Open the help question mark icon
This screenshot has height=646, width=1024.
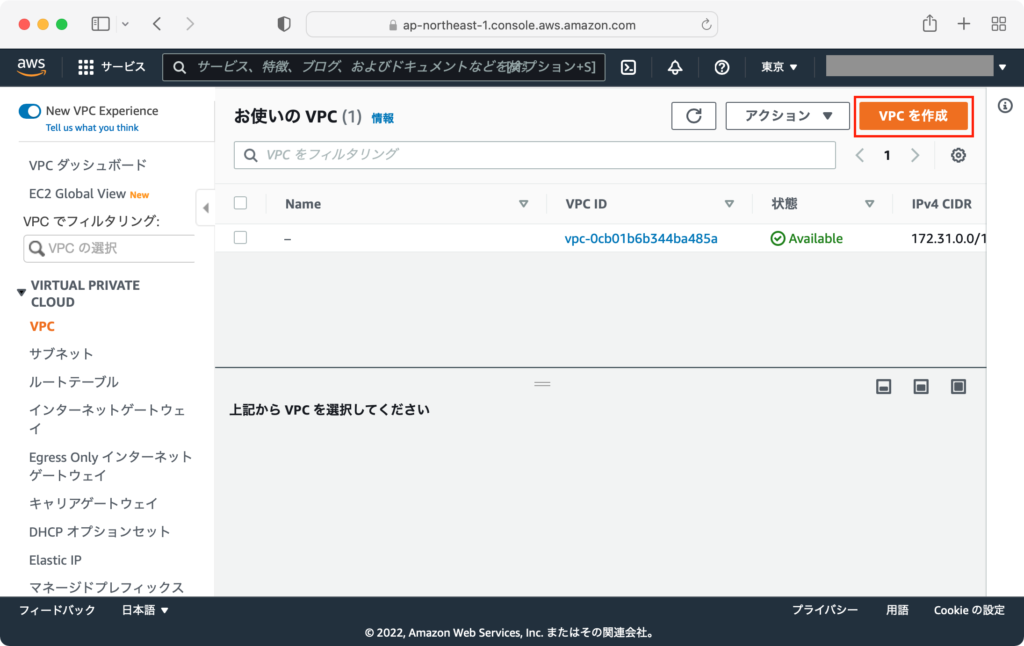pyautogui.click(x=722, y=67)
